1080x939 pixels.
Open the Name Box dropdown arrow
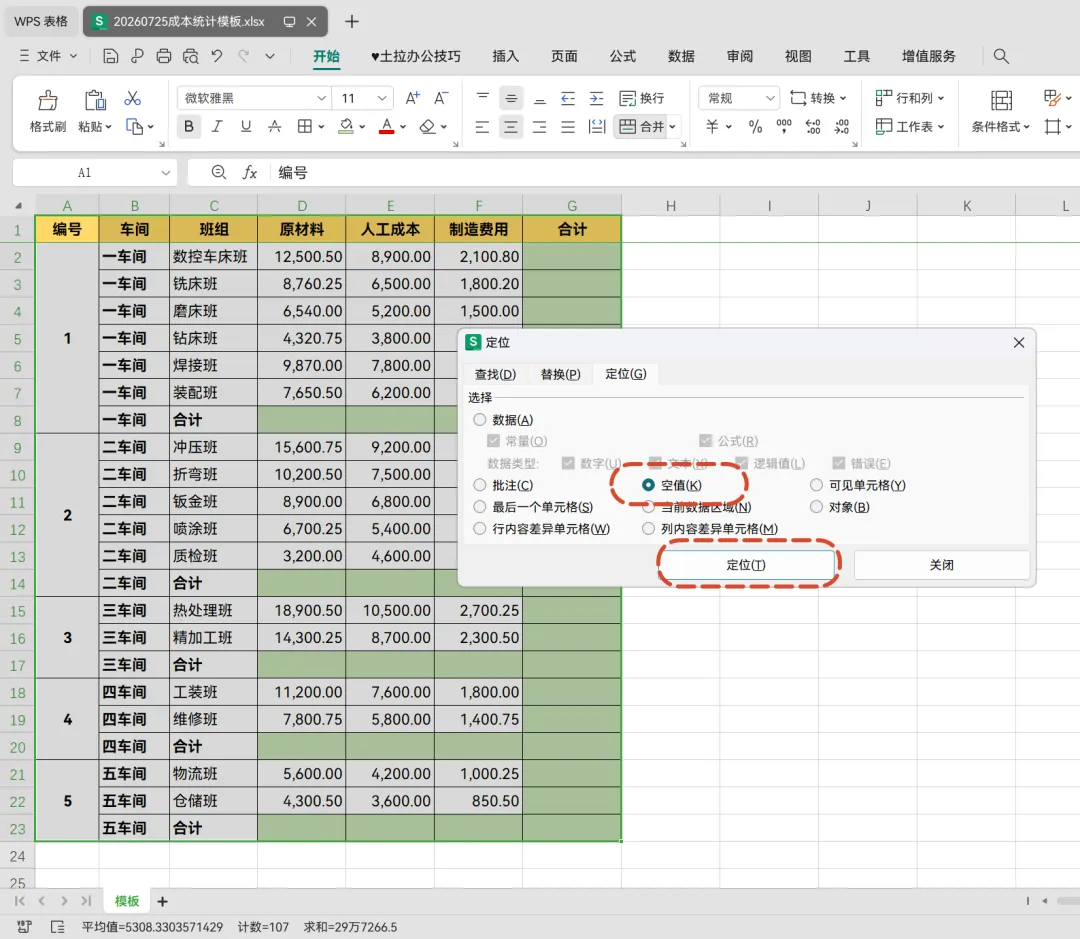tap(165, 173)
